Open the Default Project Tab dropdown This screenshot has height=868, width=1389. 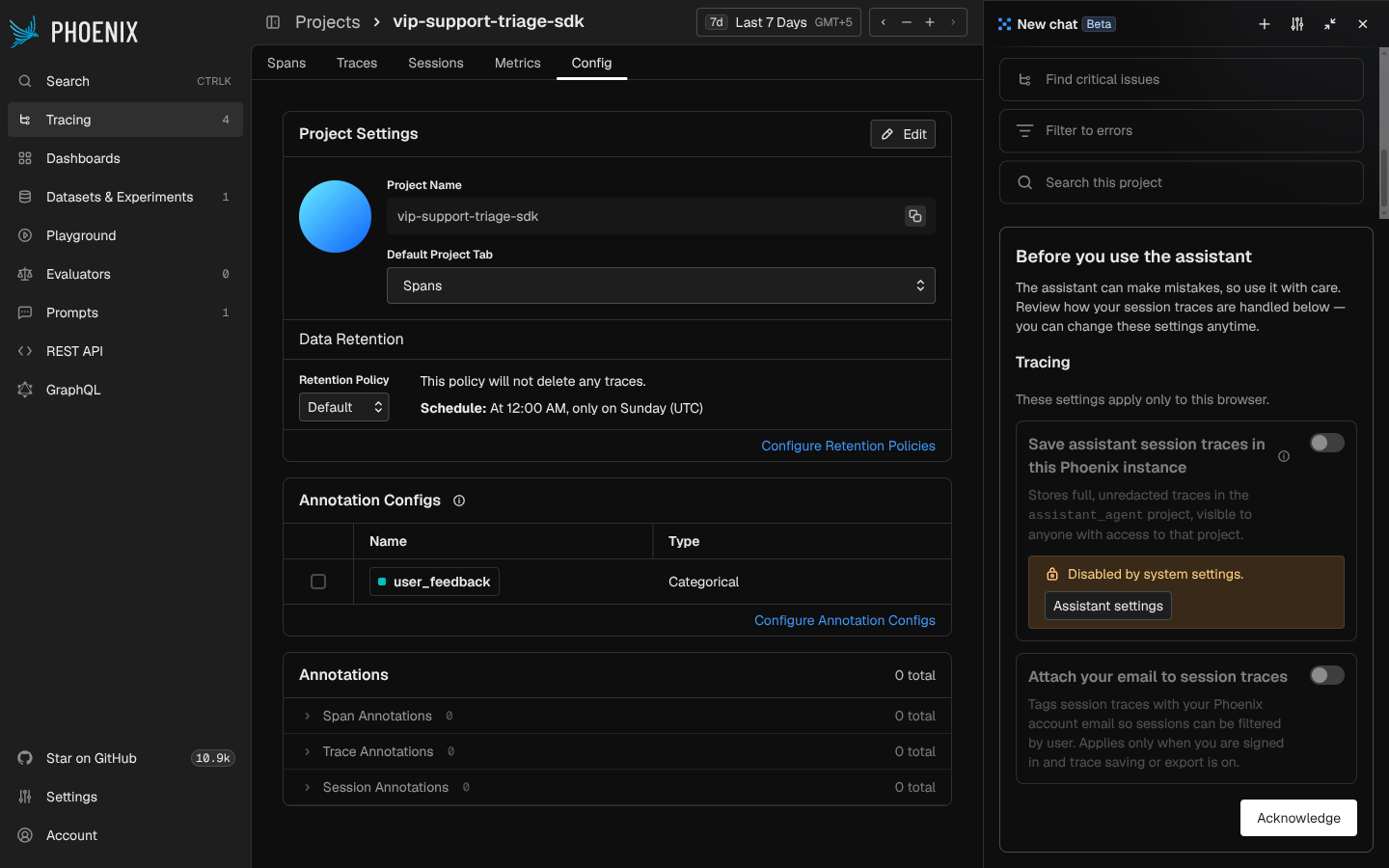click(661, 285)
